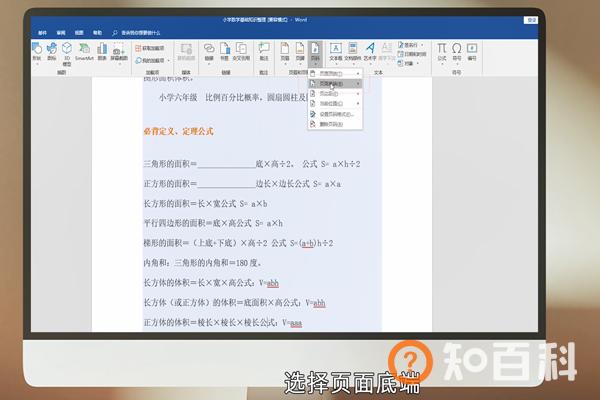Insert 日期和时间 date and time
This screenshot has height=400, width=600.
(412, 54)
